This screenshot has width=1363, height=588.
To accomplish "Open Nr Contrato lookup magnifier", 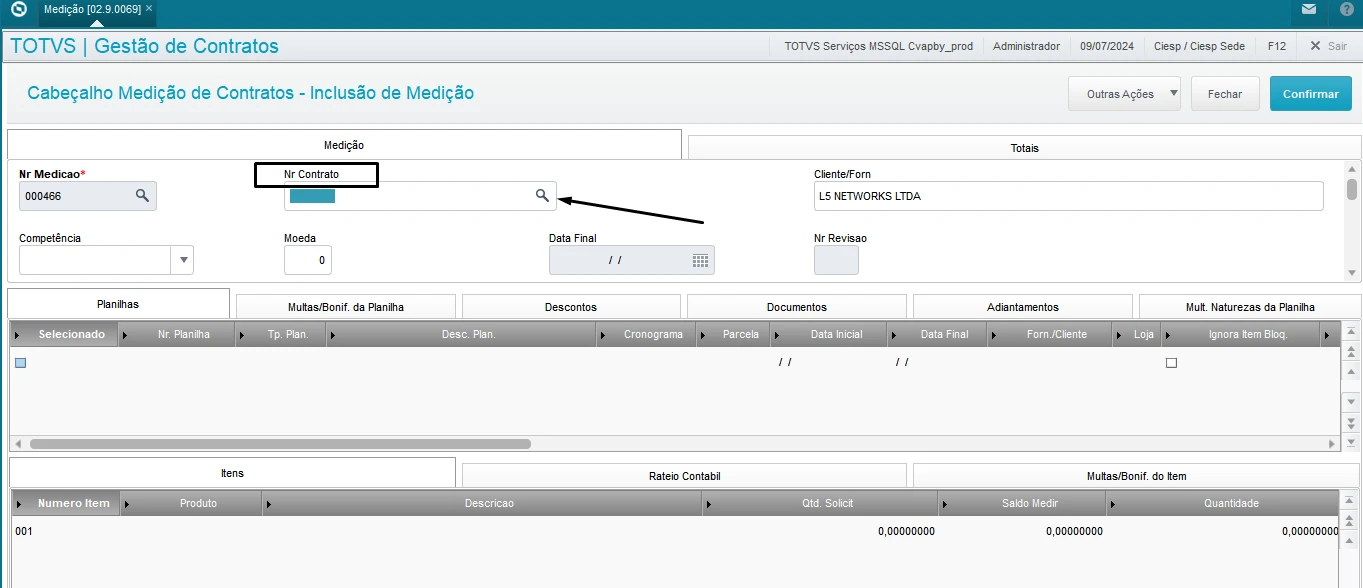I will (541, 196).
